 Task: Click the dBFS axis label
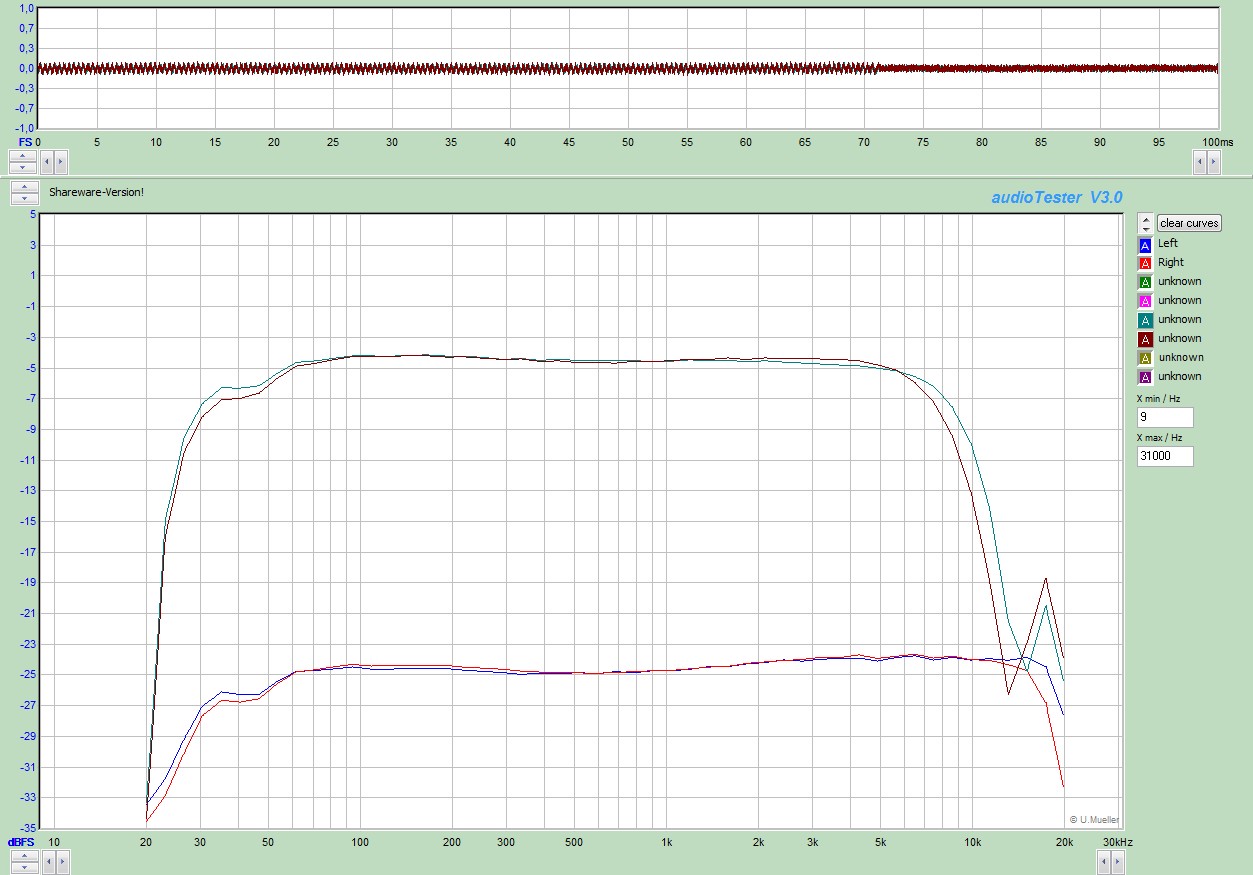pos(21,842)
